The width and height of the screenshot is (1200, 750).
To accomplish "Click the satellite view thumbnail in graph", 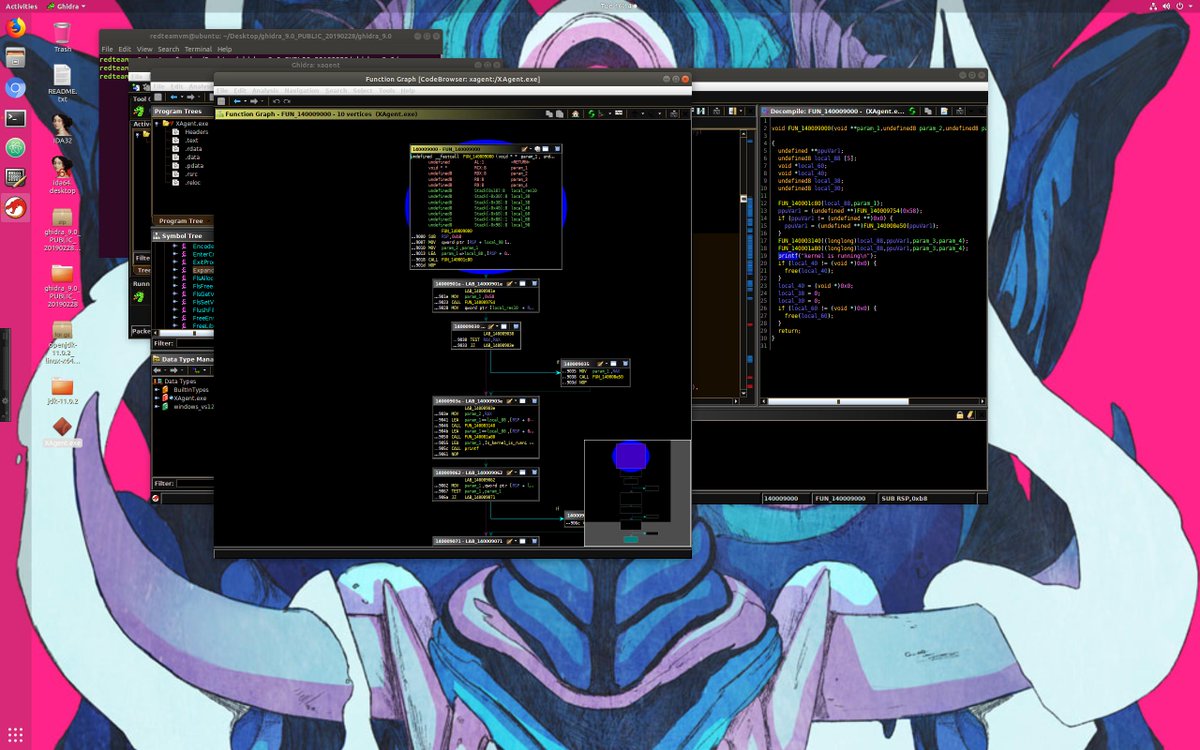I will (x=637, y=494).
